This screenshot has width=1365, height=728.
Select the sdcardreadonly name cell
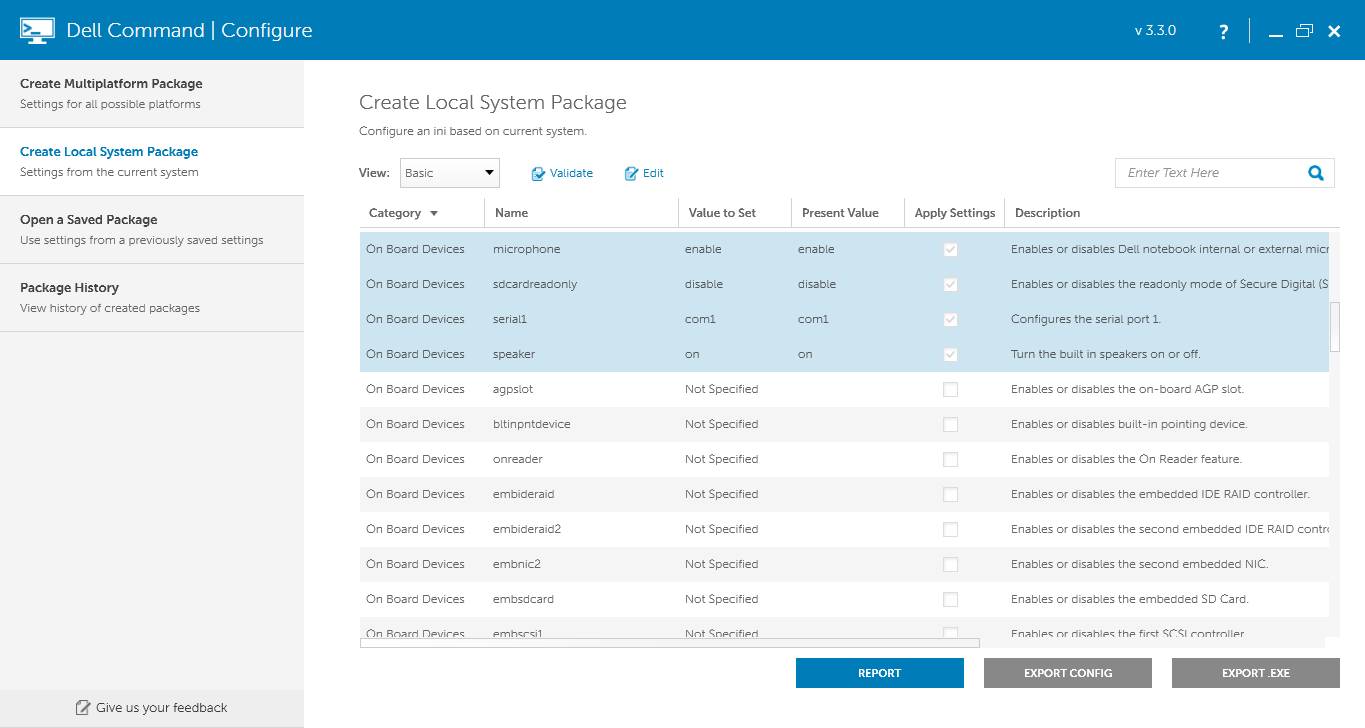535,285
